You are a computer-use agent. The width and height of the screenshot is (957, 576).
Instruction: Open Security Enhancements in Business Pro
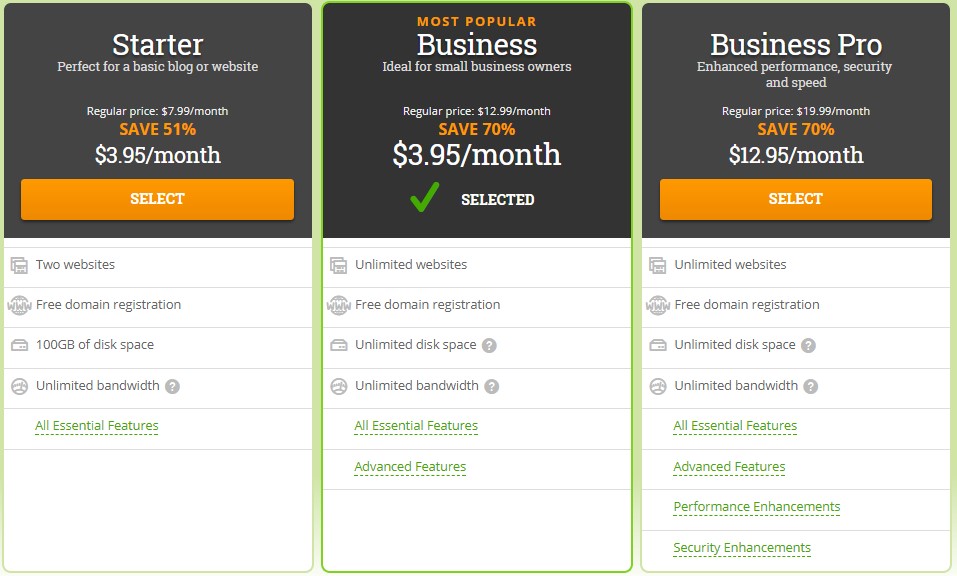click(742, 548)
